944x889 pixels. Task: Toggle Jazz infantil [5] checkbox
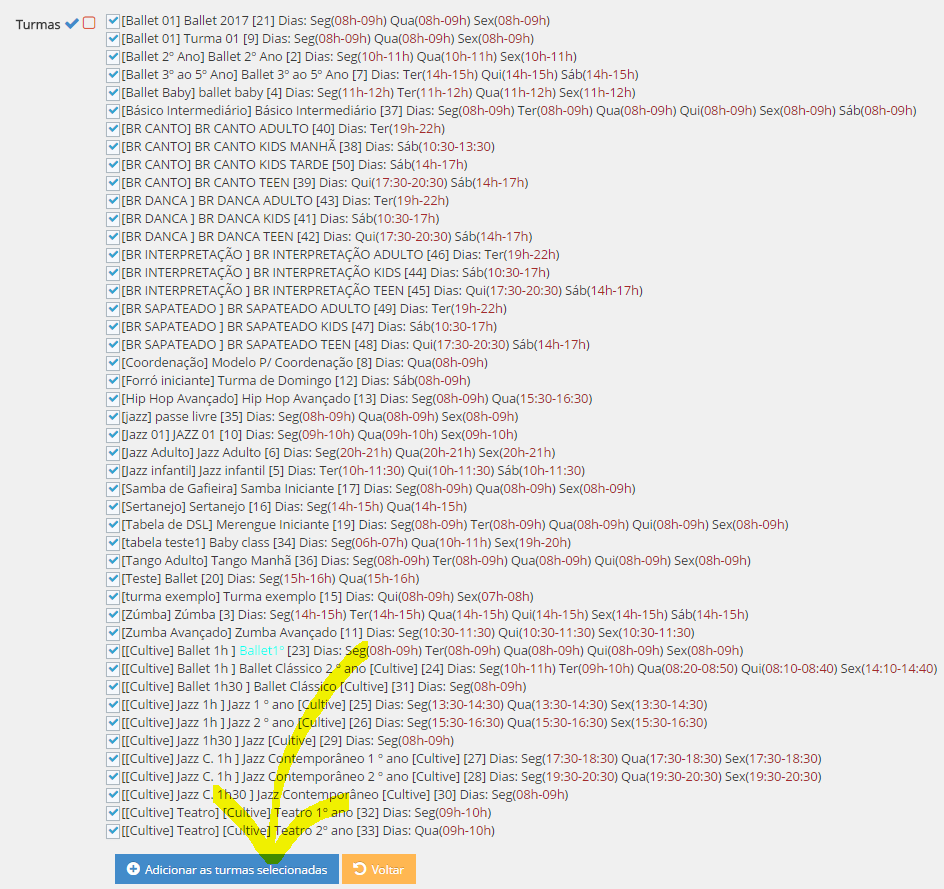[x=113, y=471]
